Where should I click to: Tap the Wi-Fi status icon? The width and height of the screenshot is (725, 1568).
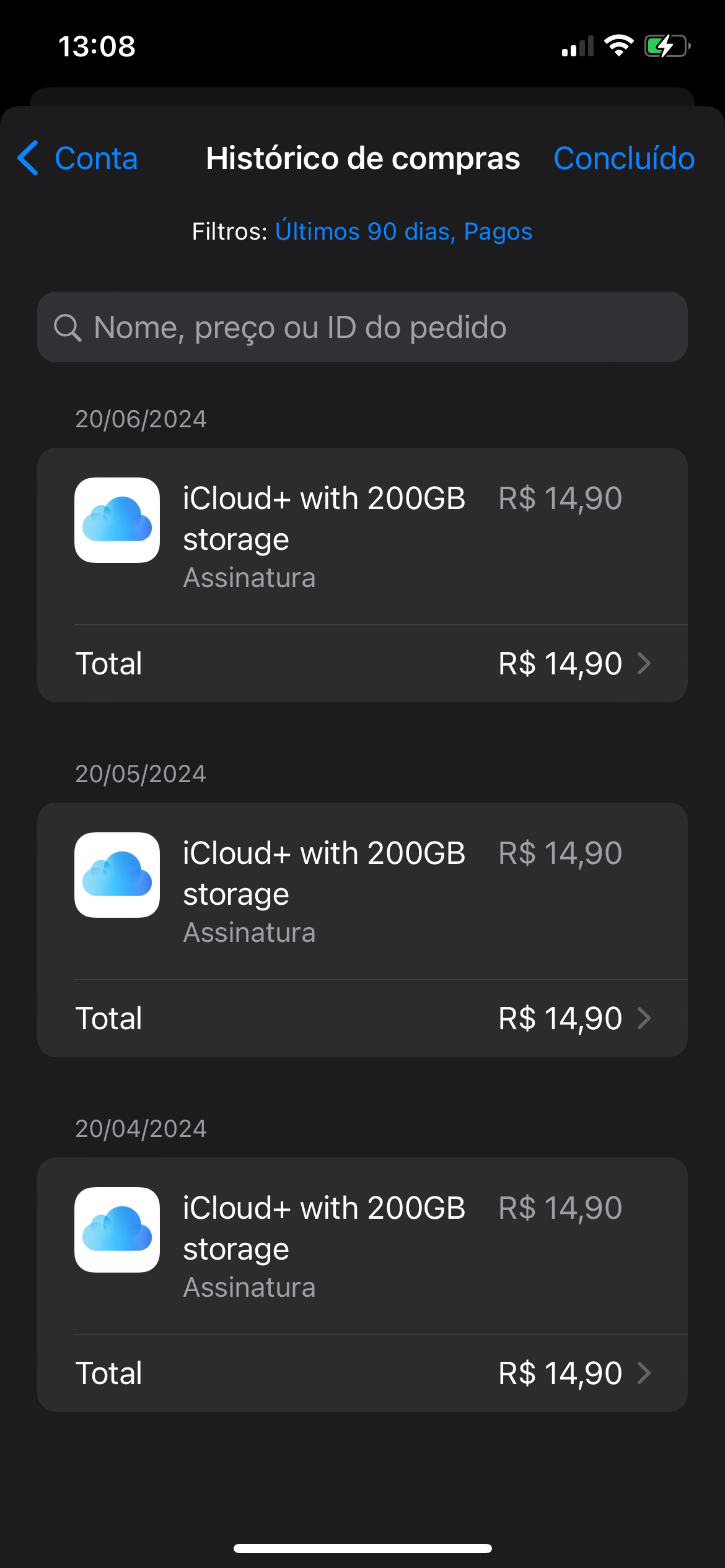tap(618, 46)
